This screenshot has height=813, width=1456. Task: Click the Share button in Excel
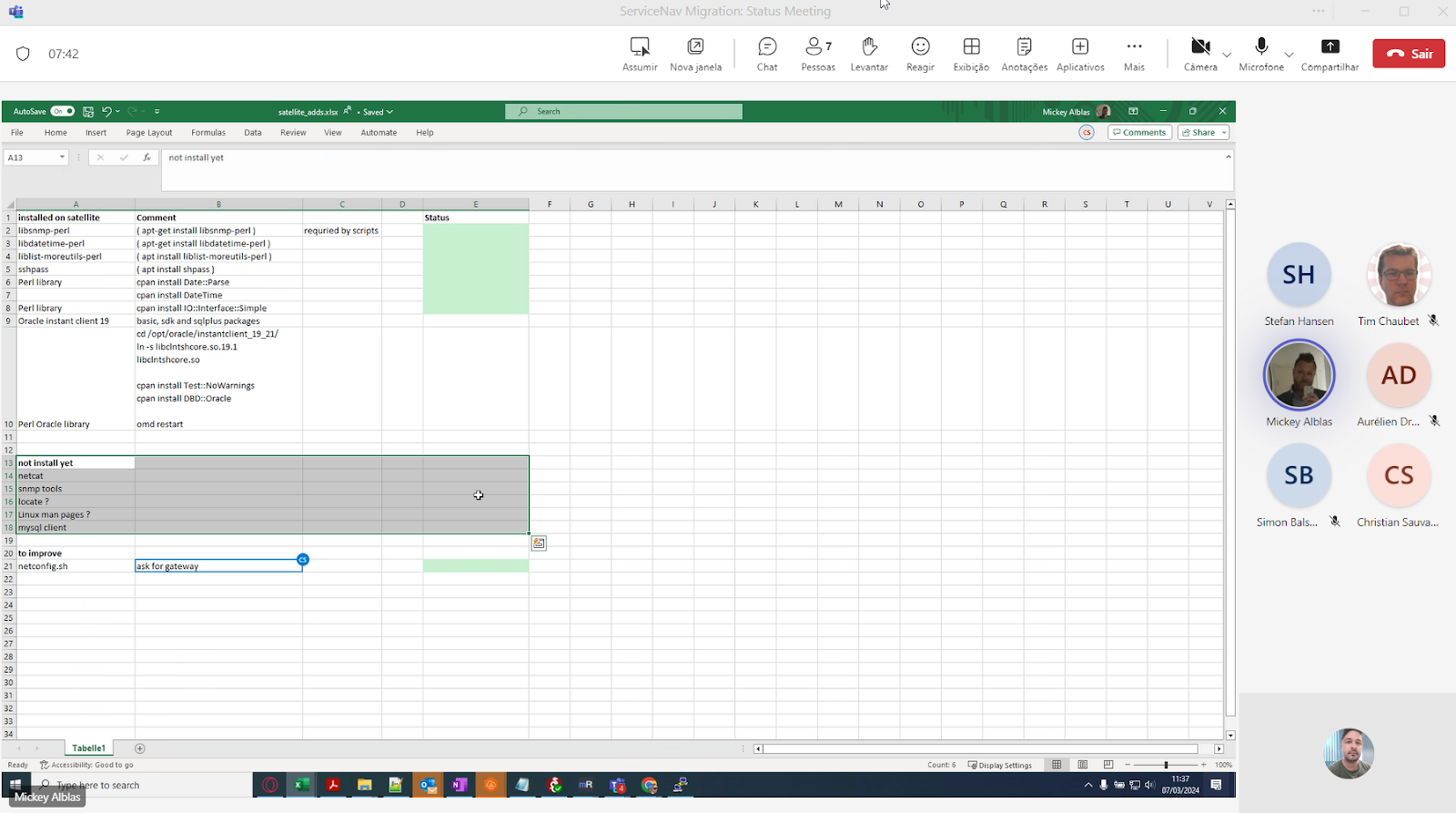tap(1198, 132)
